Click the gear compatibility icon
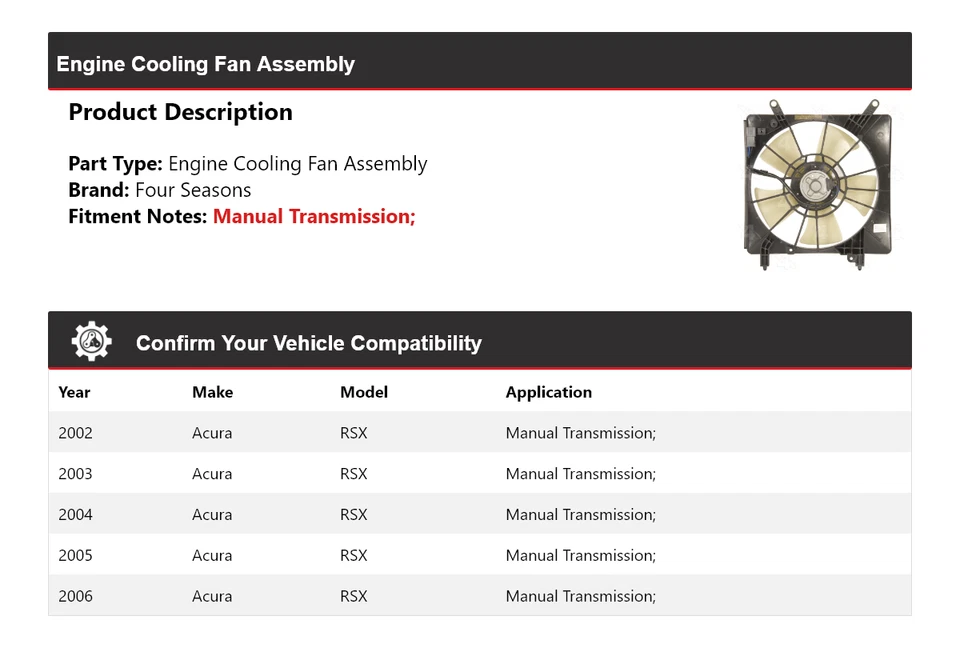The width and height of the screenshot is (960, 648). (91, 341)
